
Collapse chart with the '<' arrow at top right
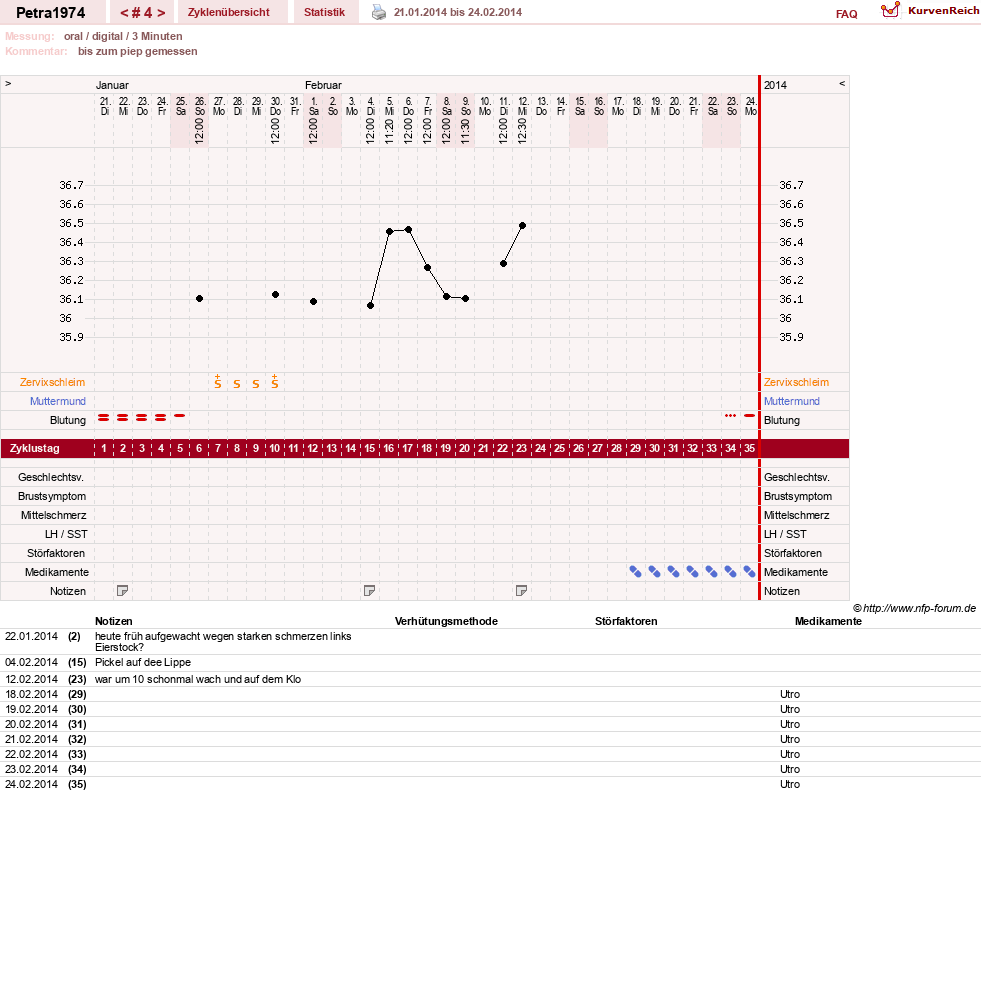tap(842, 84)
